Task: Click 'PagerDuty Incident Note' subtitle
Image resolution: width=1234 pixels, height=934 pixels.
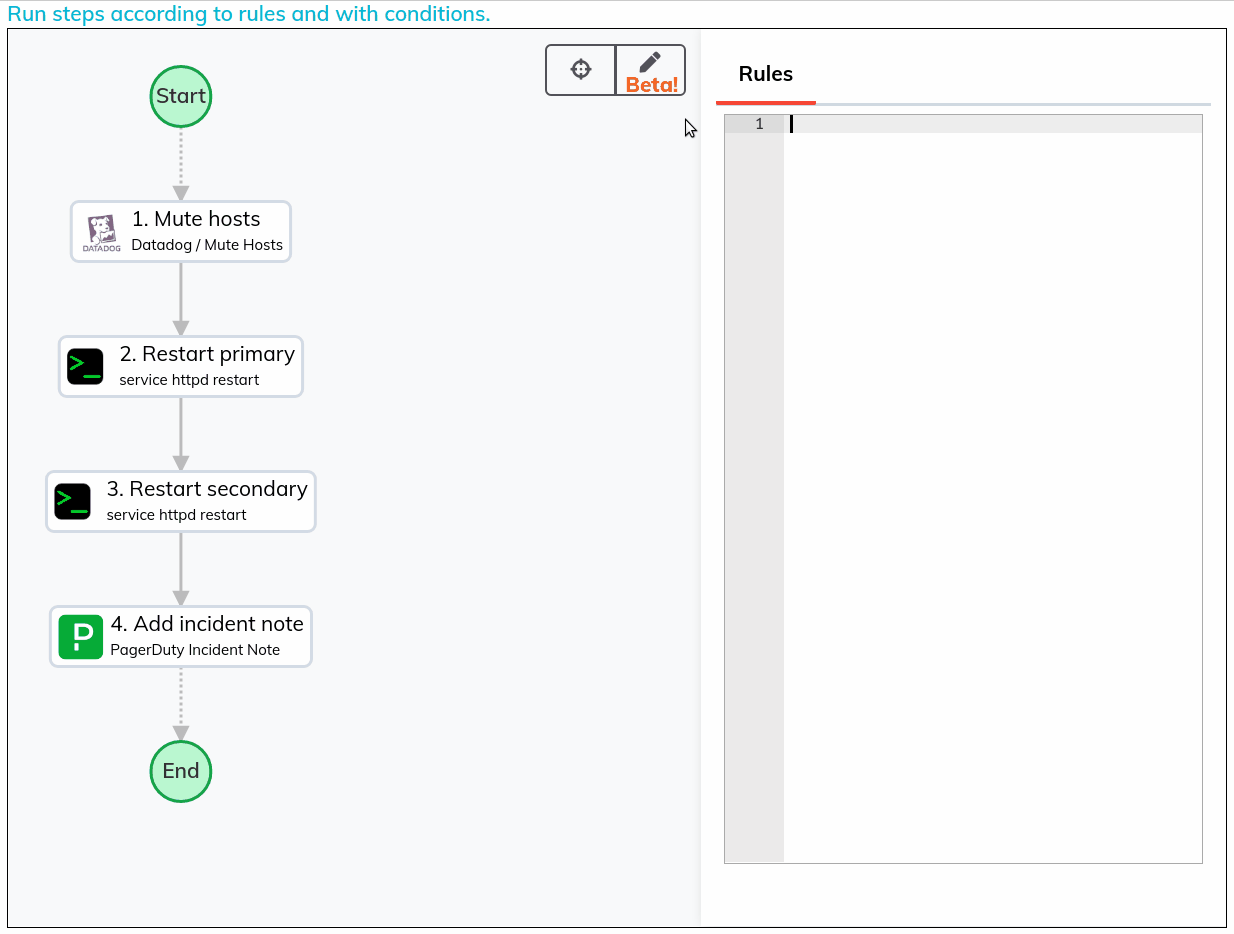Action: point(195,650)
